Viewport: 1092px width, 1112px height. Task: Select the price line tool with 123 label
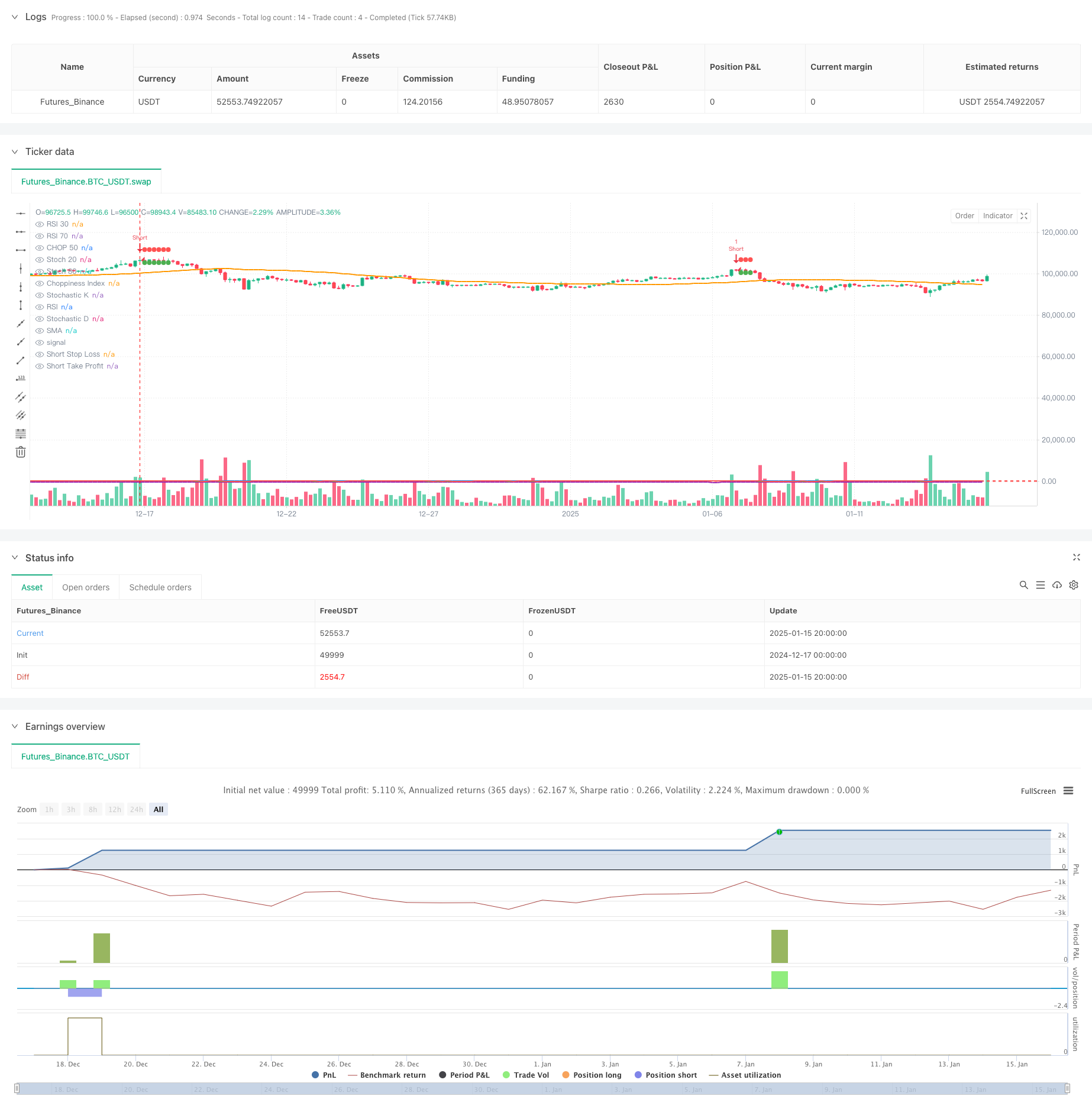tap(21, 379)
